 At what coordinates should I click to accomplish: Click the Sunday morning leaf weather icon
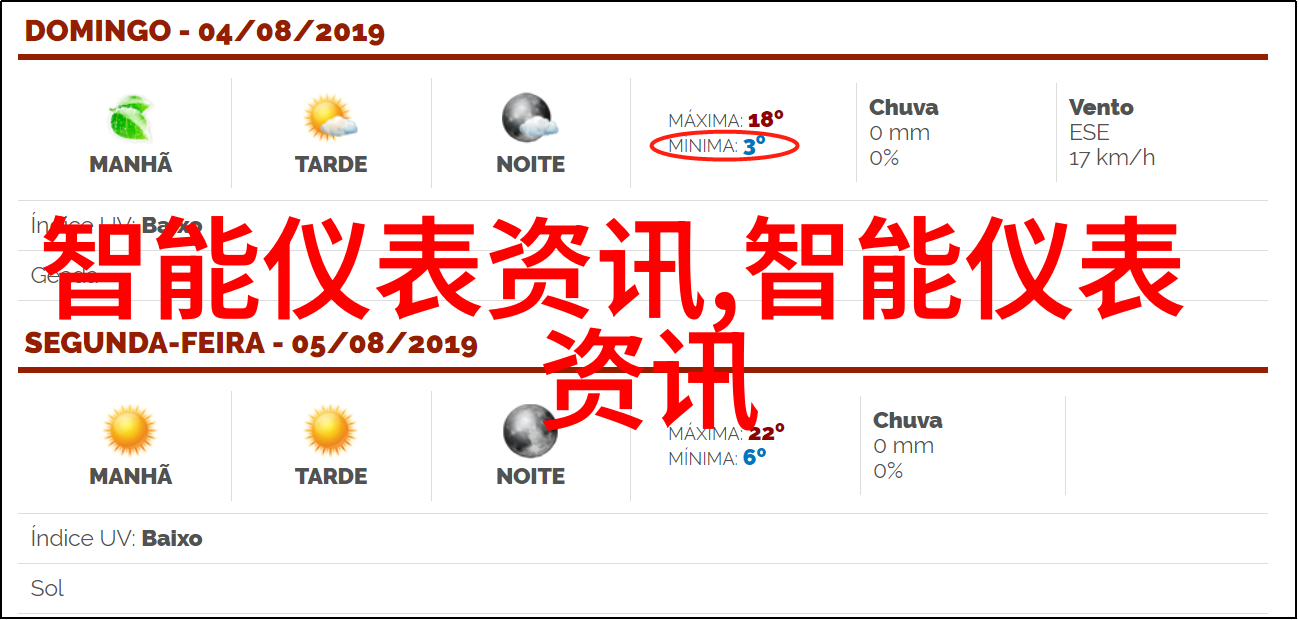tap(130, 118)
